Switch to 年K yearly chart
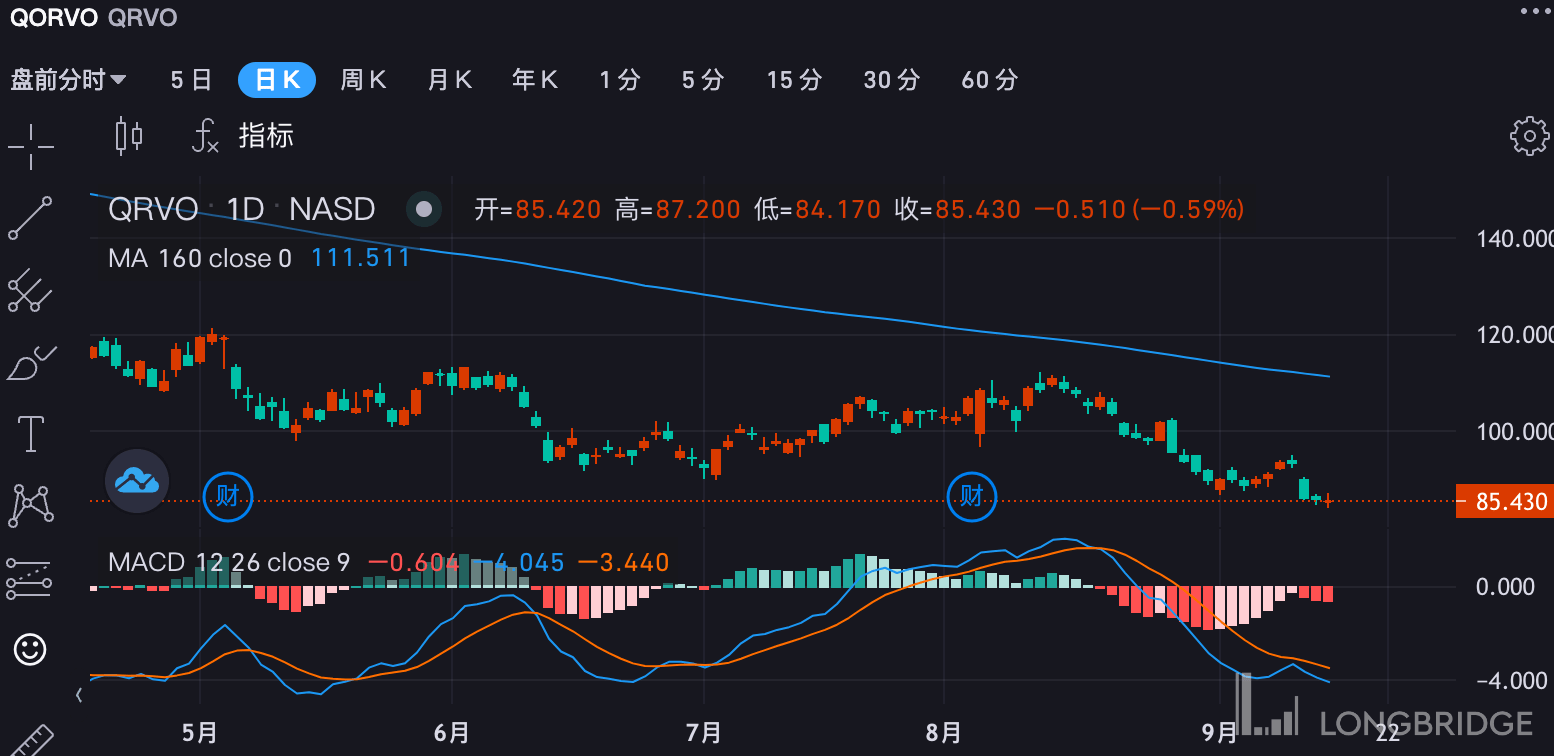The height and width of the screenshot is (756, 1554). pyautogui.click(x=535, y=80)
